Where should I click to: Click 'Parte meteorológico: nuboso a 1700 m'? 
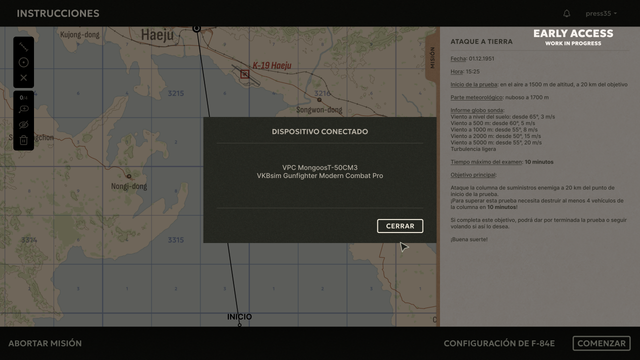point(500,98)
